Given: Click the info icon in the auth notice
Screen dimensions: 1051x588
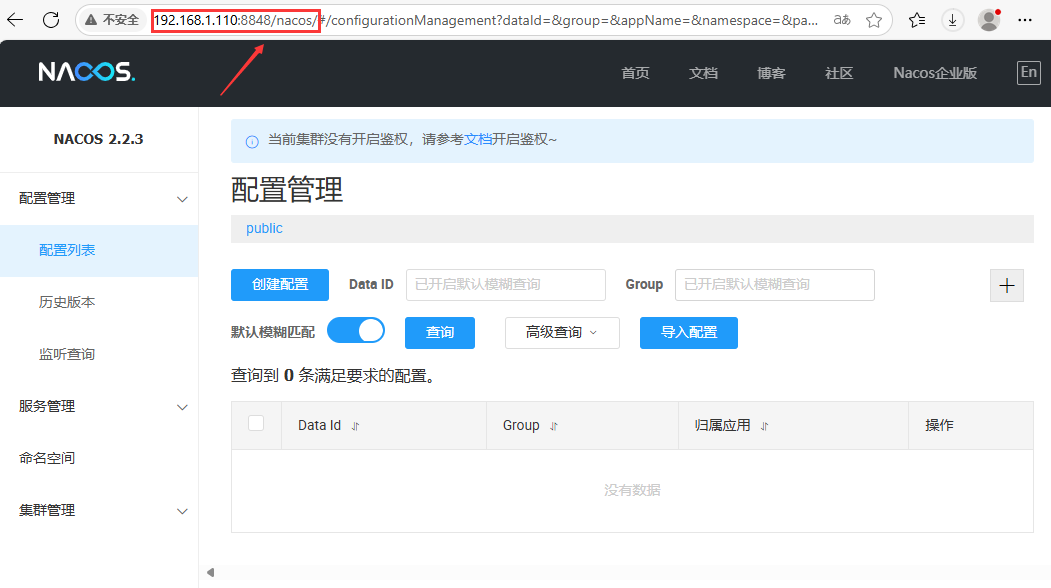Looking at the screenshot, I should (252, 141).
